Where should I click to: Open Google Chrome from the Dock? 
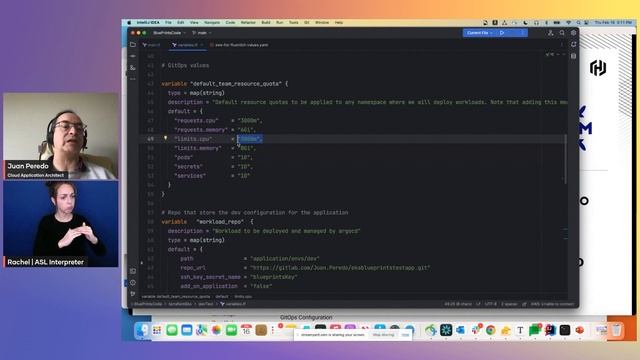coord(491,330)
